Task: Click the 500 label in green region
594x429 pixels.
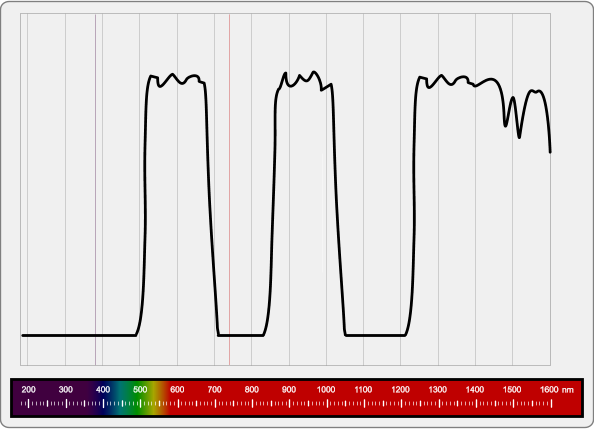Action: (x=140, y=390)
